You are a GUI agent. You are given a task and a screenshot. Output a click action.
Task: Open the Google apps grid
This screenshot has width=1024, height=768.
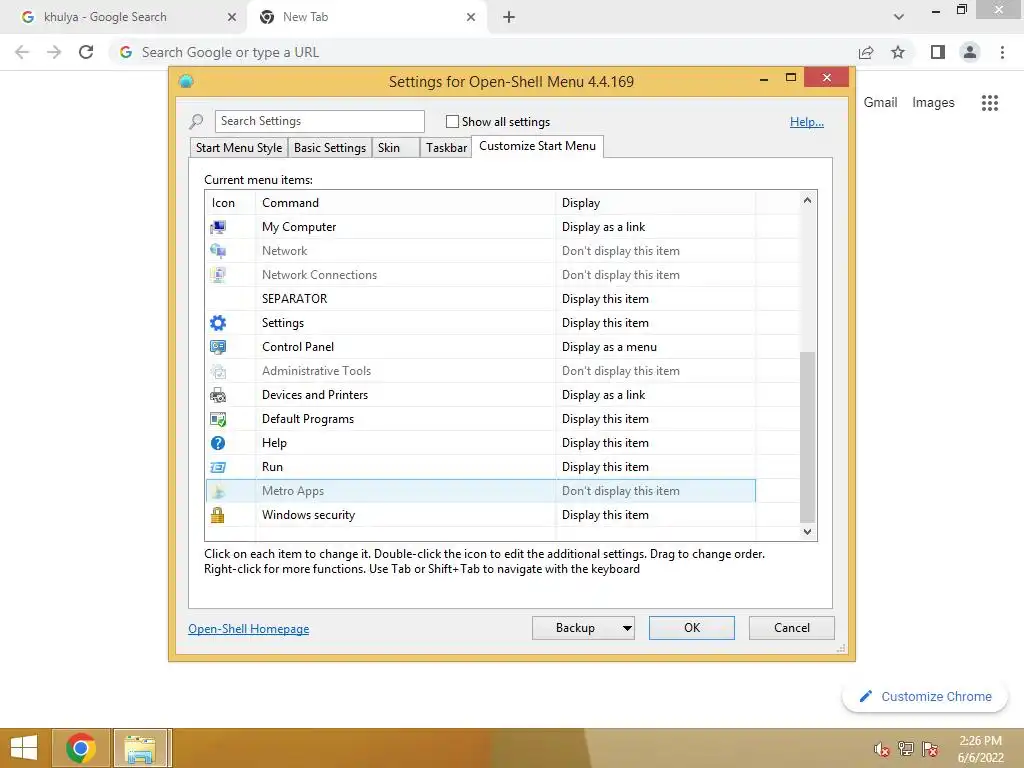(x=989, y=103)
